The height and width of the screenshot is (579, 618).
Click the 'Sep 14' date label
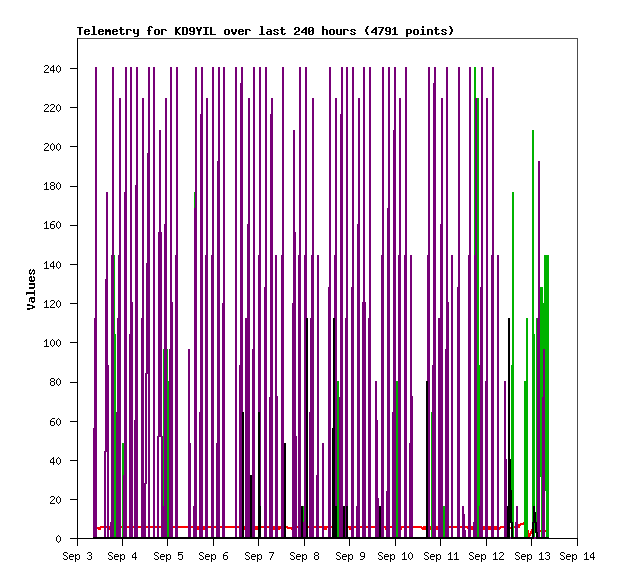tap(577, 557)
